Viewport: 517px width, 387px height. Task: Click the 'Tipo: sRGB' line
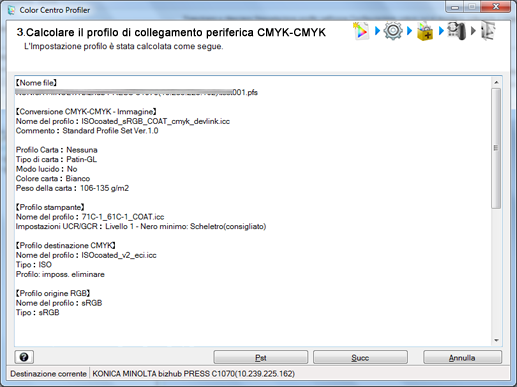click(x=37, y=313)
